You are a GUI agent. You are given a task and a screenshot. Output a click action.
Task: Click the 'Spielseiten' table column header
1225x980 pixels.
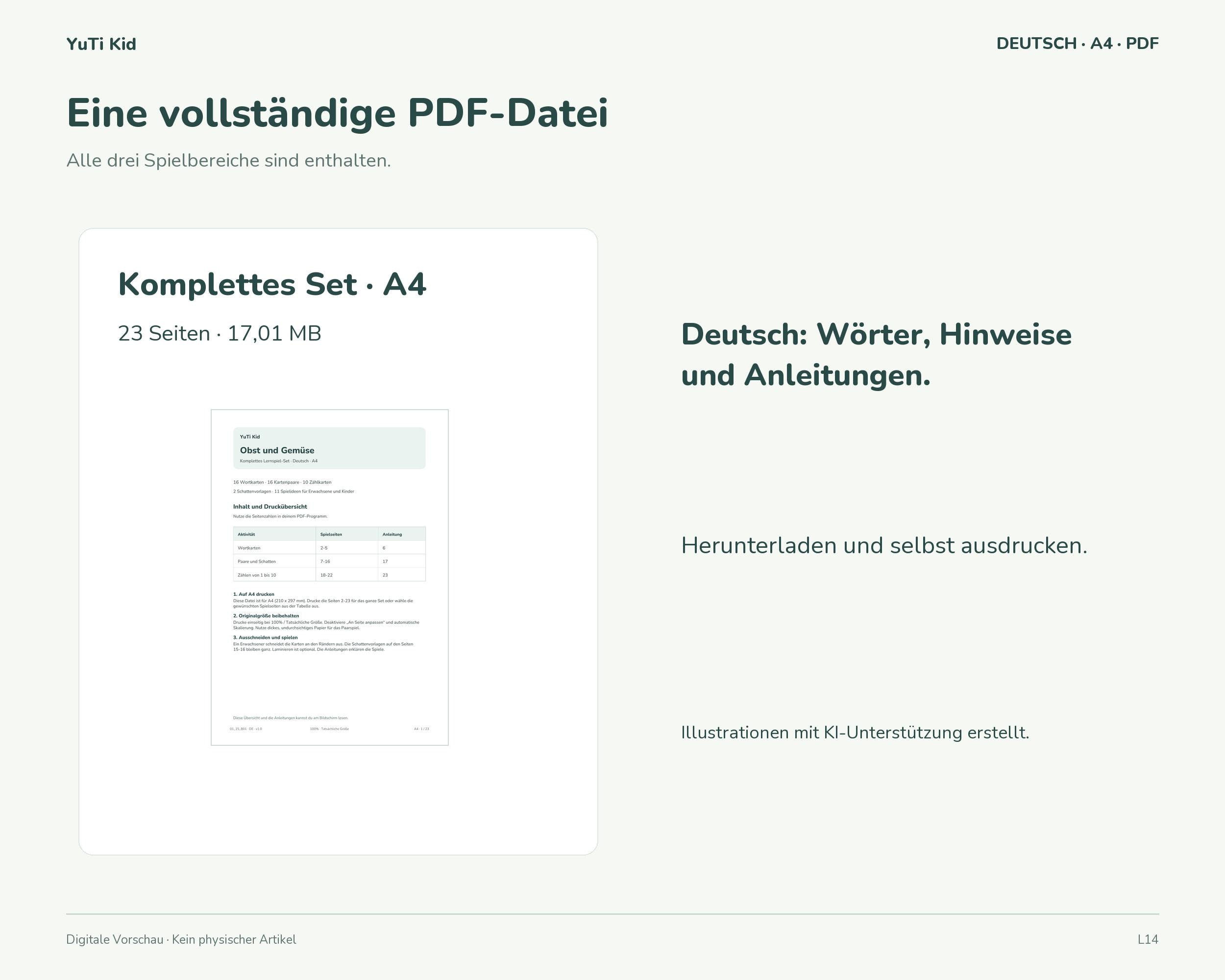pos(331,534)
